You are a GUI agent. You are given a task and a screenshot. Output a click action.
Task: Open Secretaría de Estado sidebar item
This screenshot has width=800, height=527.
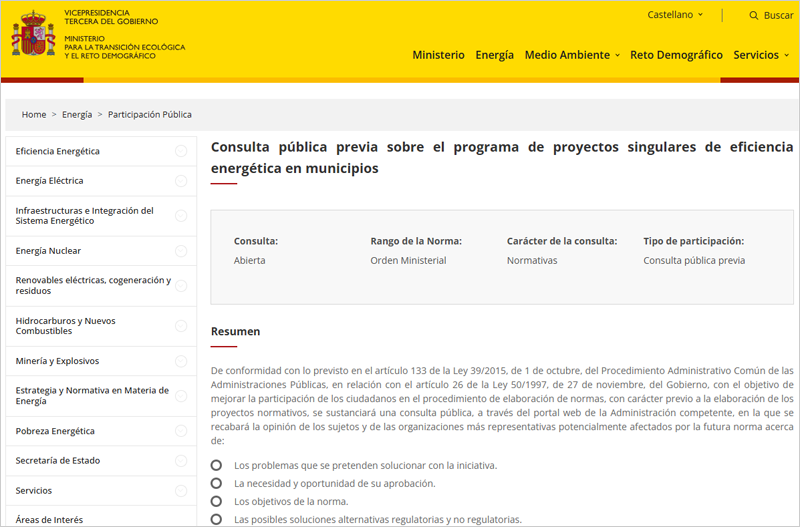58,460
